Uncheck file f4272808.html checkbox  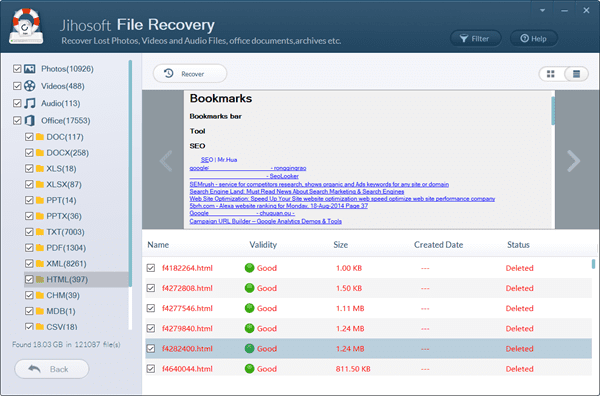point(151,288)
